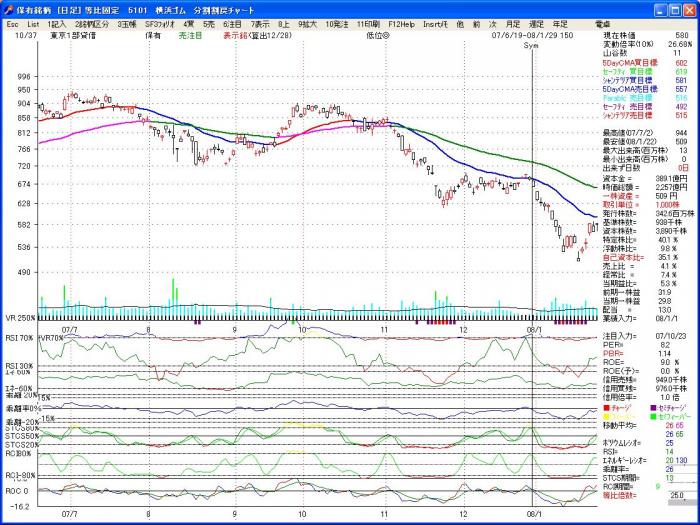
Task: Open the 10発注 order function
Action: 338,22
